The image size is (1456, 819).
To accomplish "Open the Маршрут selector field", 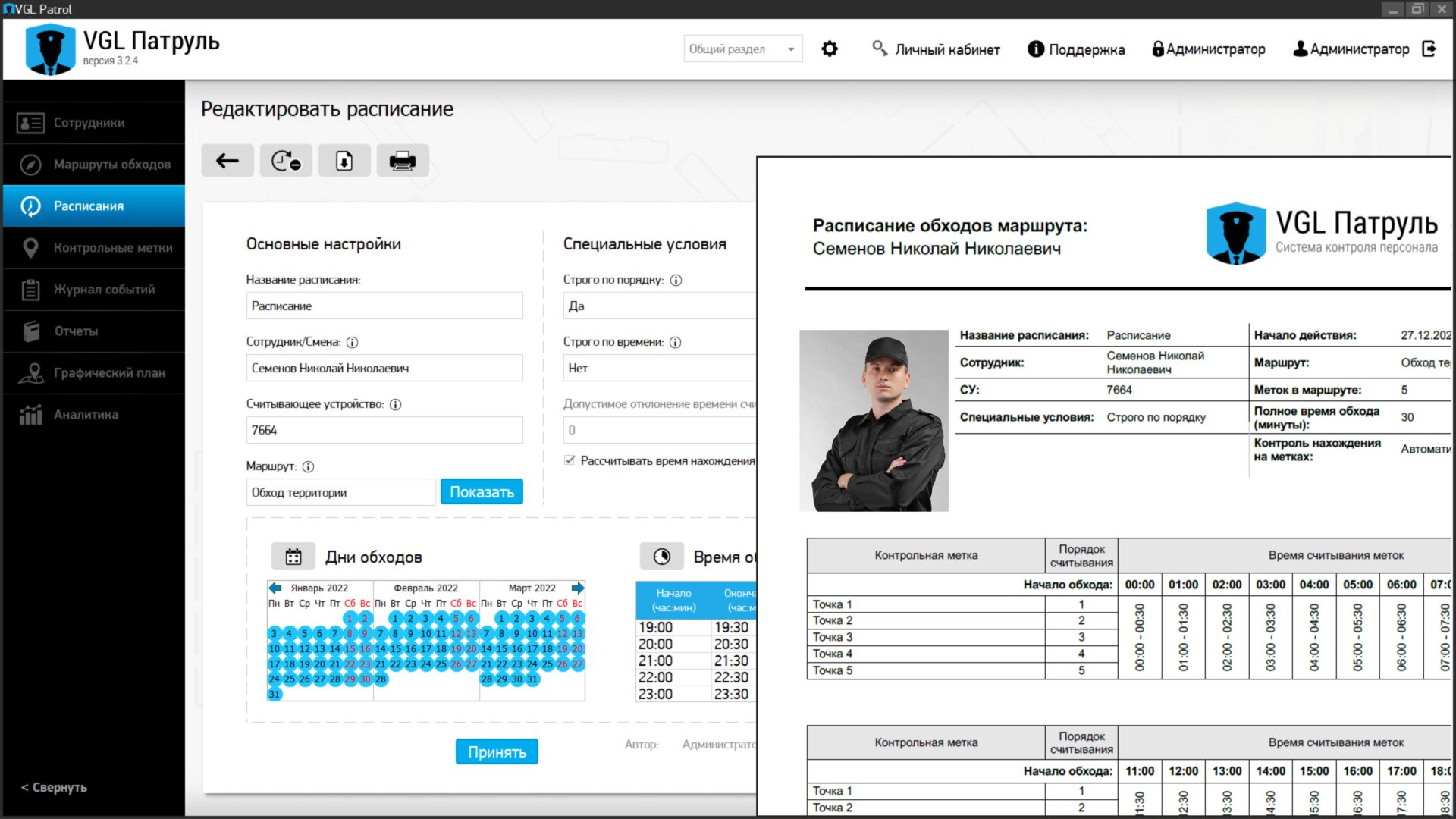I will click(x=340, y=492).
